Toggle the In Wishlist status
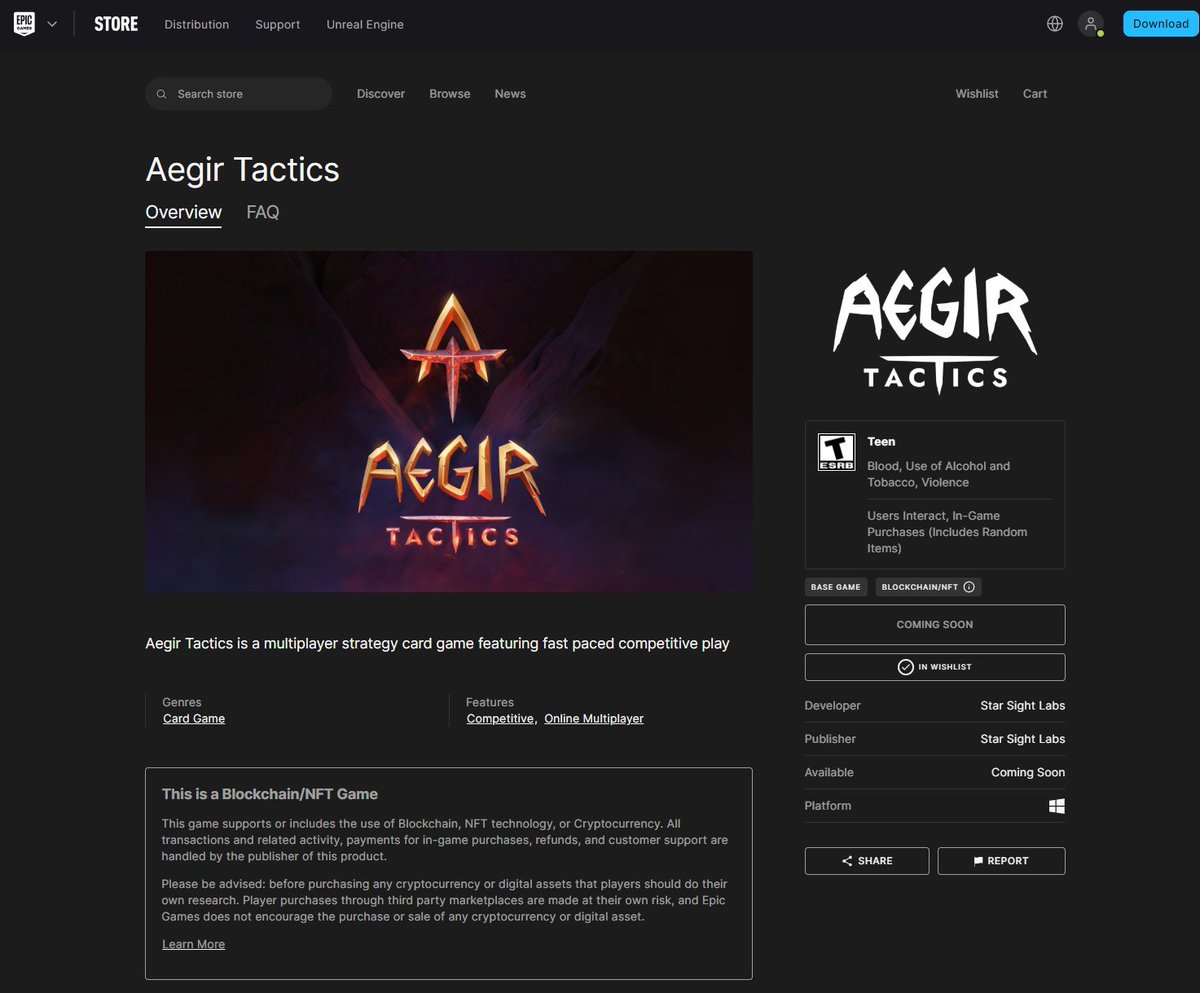The image size is (1200, 993). pyautogui.click(x=934, y=666)
